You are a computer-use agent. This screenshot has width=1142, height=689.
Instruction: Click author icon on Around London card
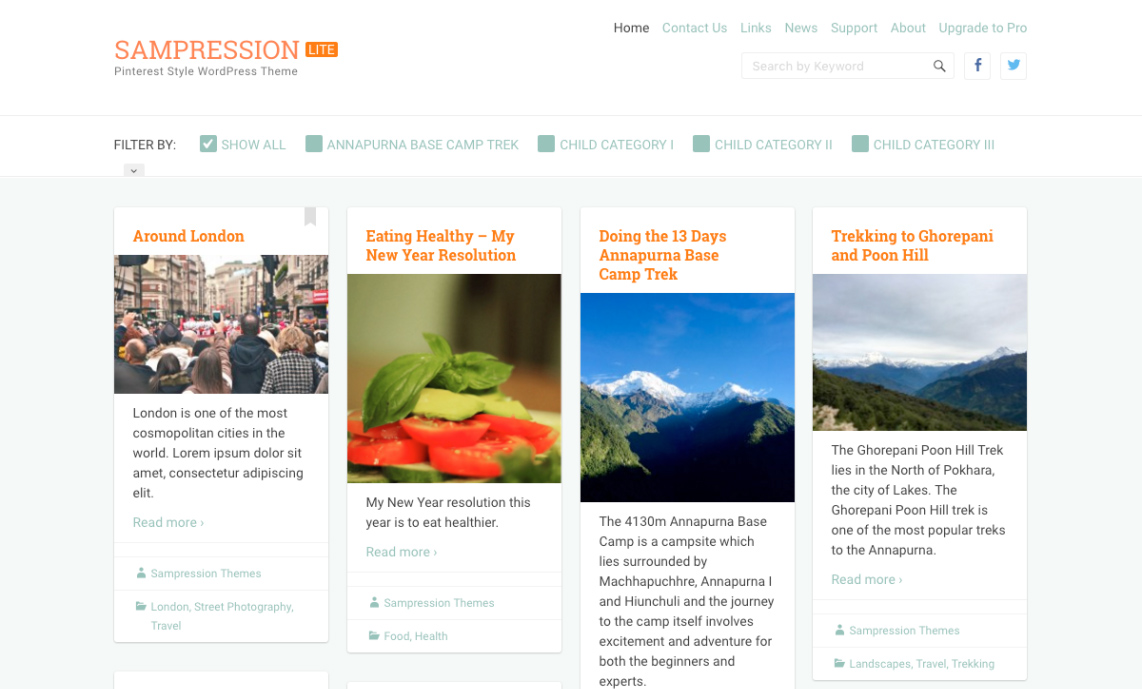(x=141, y=573)
